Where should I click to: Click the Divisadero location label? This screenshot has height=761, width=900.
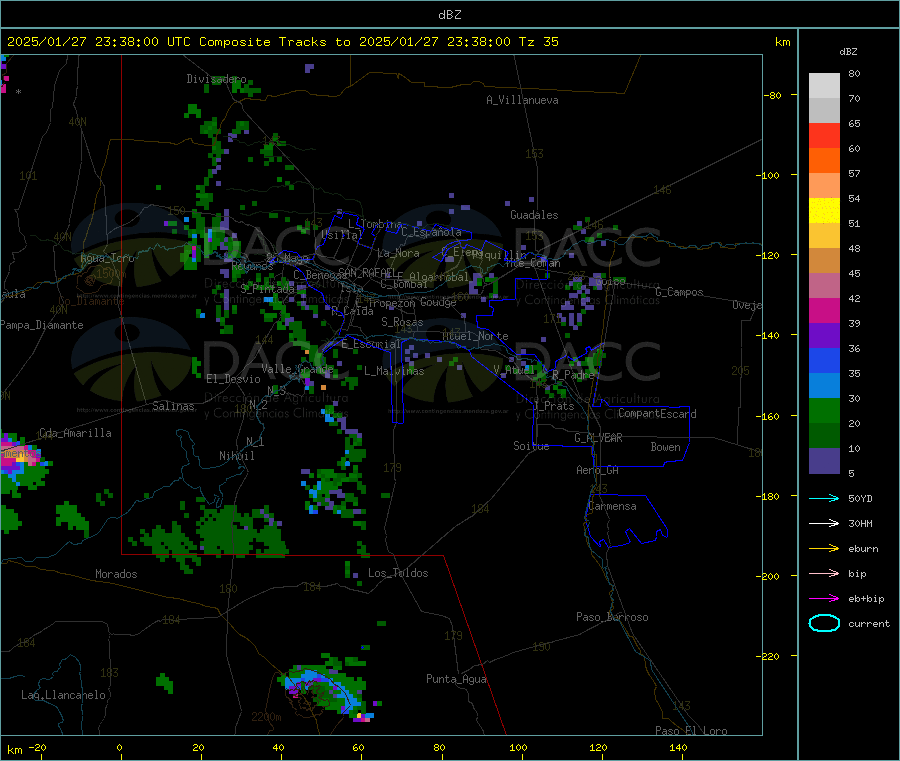coord(216,79)
